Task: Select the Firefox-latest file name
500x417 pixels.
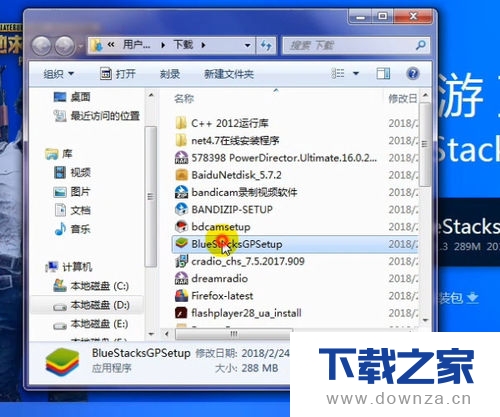Action: pyautogui.click(x=222, y=296)
